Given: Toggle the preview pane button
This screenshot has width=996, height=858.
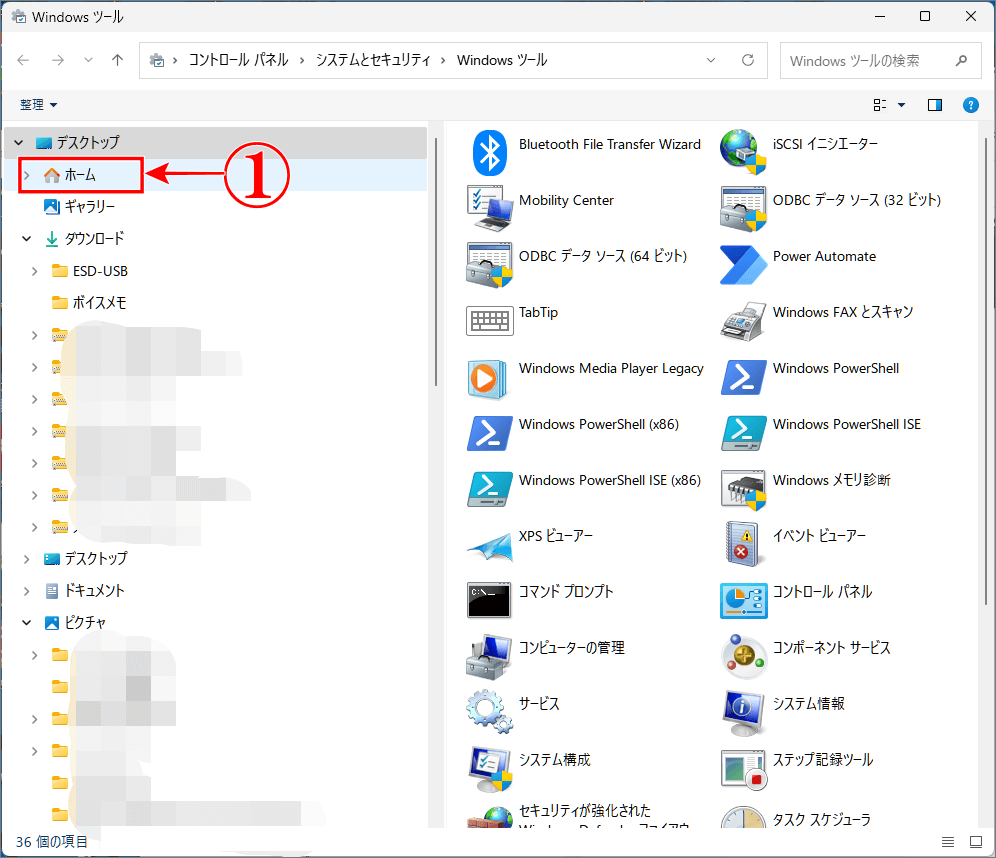Looking at the screenshot, I should click(934, 105).
